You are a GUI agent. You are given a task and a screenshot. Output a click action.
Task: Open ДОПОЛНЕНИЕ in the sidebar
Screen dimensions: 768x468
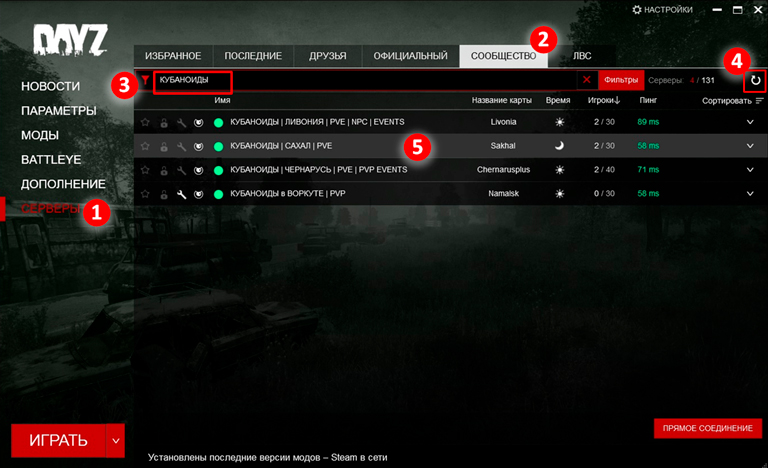(63, 184)
